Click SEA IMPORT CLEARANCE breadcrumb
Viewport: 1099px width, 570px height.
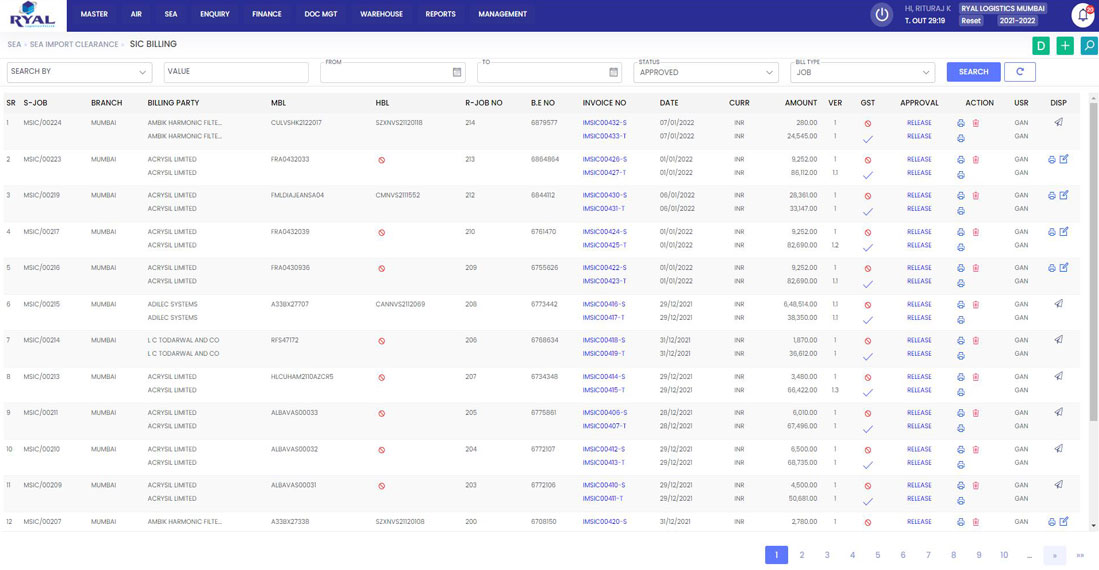[x=74, y=44]
